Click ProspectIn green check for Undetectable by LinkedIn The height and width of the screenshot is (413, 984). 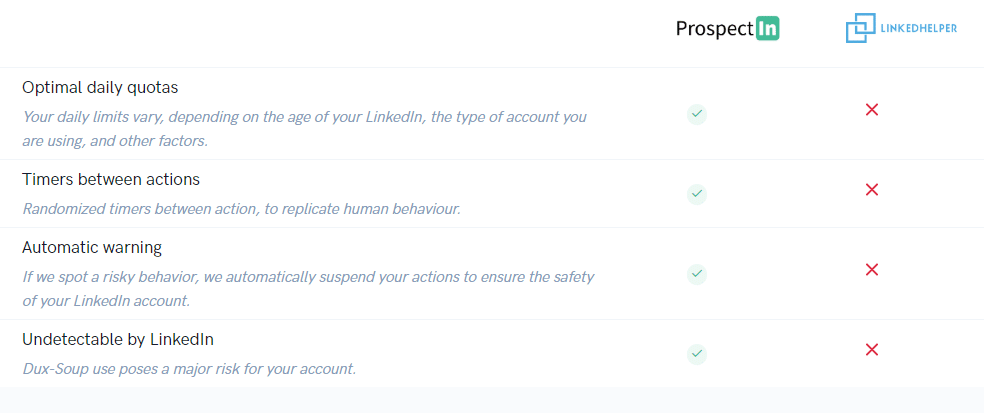click(x=697, y=354)
